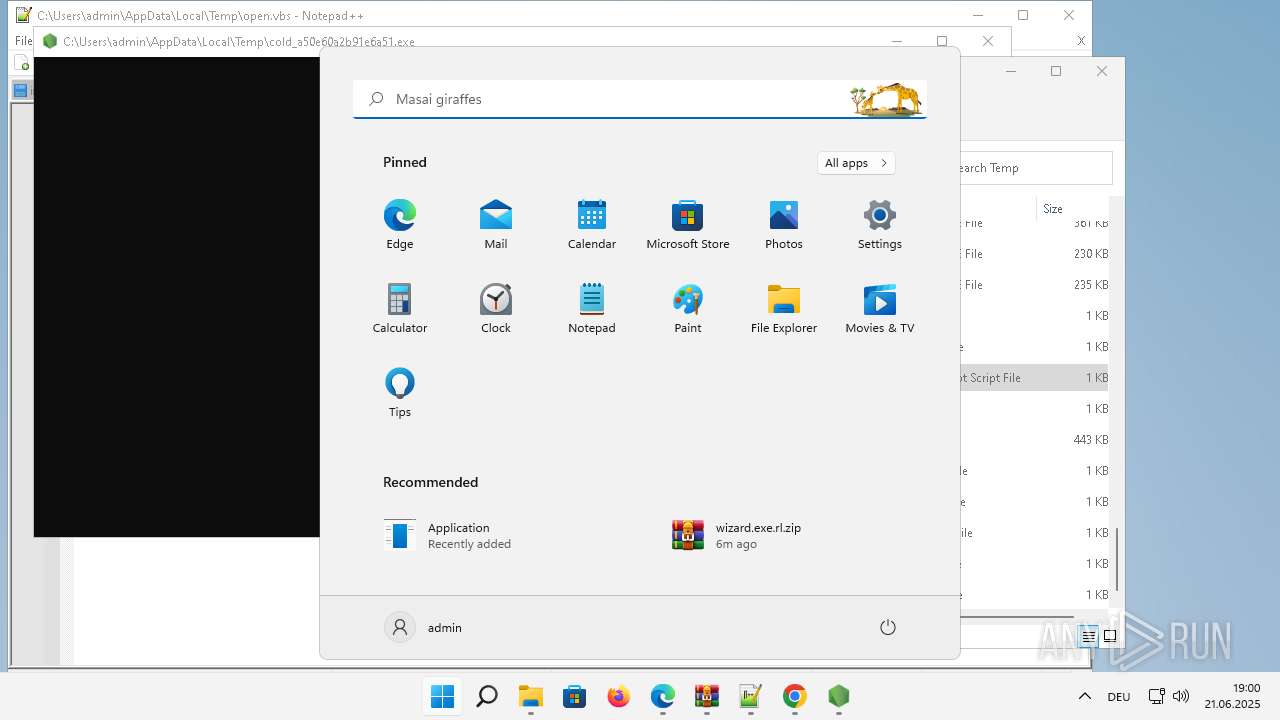Switch to Notepad++ on the taskbar

(x=751, y=696)
